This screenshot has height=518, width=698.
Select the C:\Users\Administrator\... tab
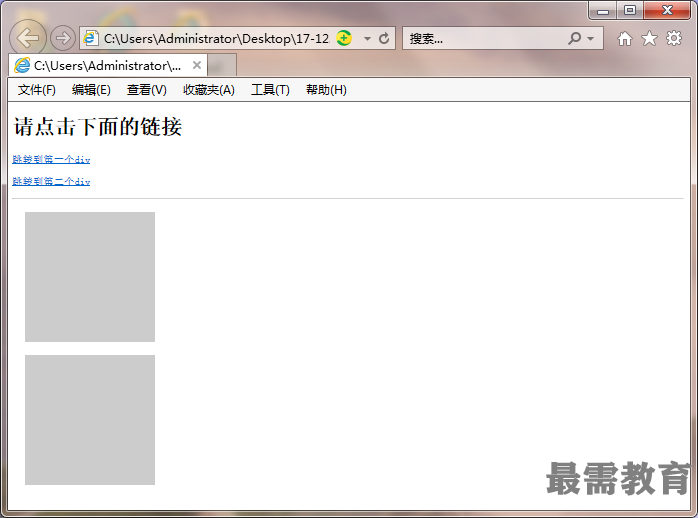pos(107,66)
